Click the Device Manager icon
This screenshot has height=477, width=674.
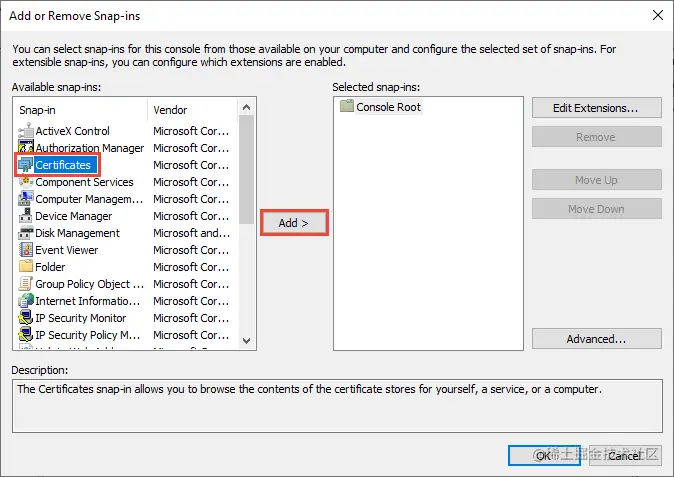coord(26,216)
